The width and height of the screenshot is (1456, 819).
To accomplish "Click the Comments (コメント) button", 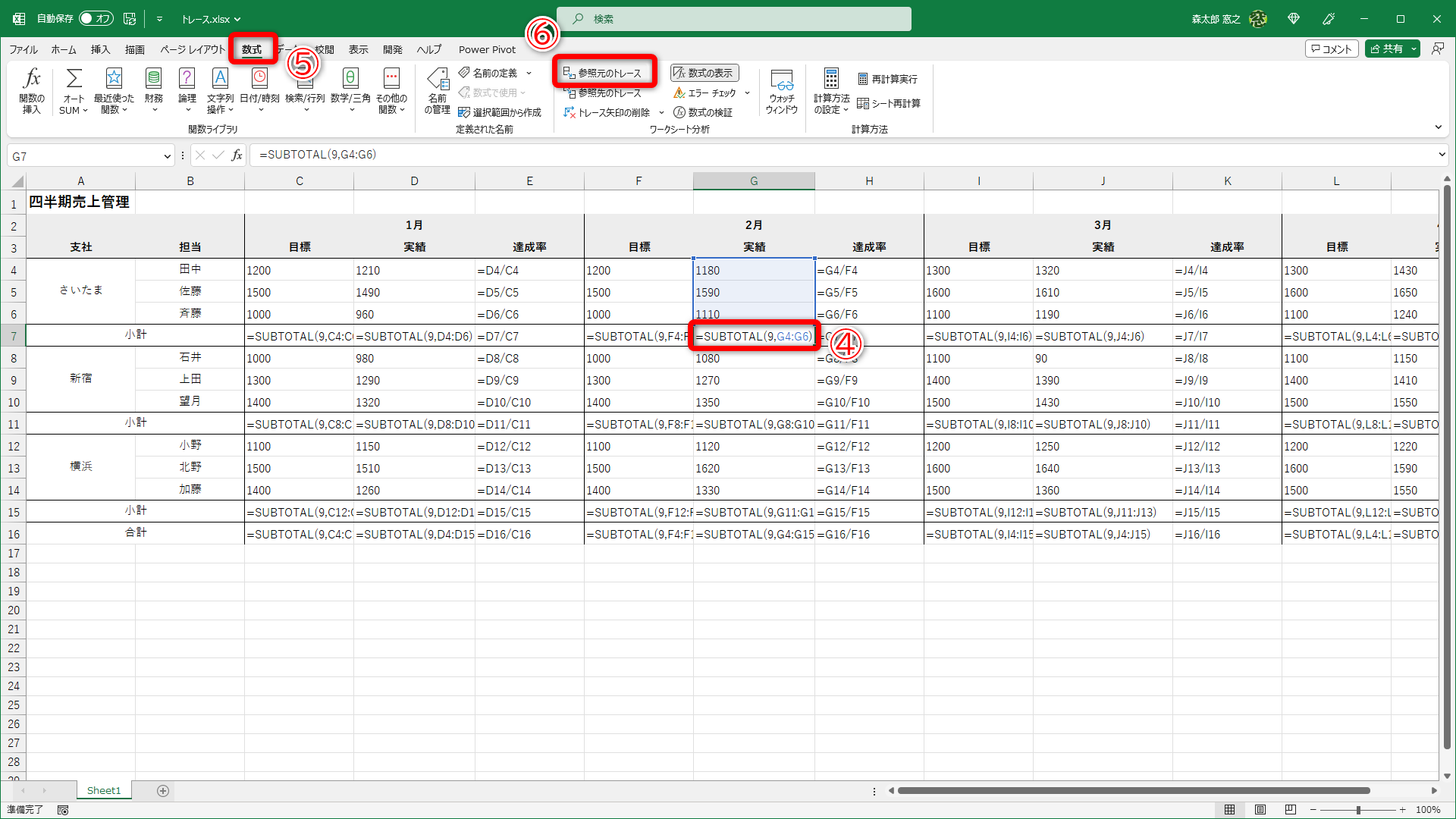I will click(x=1331, y=49).
